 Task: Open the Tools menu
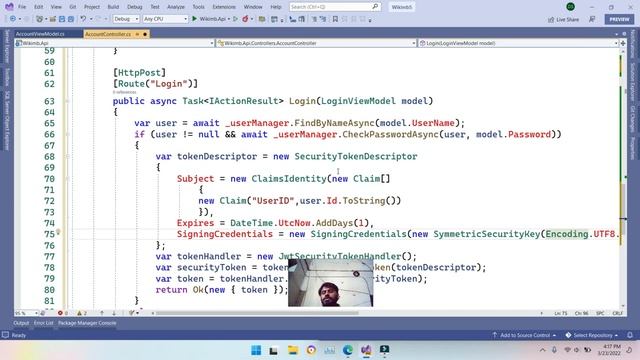[198, 7]
